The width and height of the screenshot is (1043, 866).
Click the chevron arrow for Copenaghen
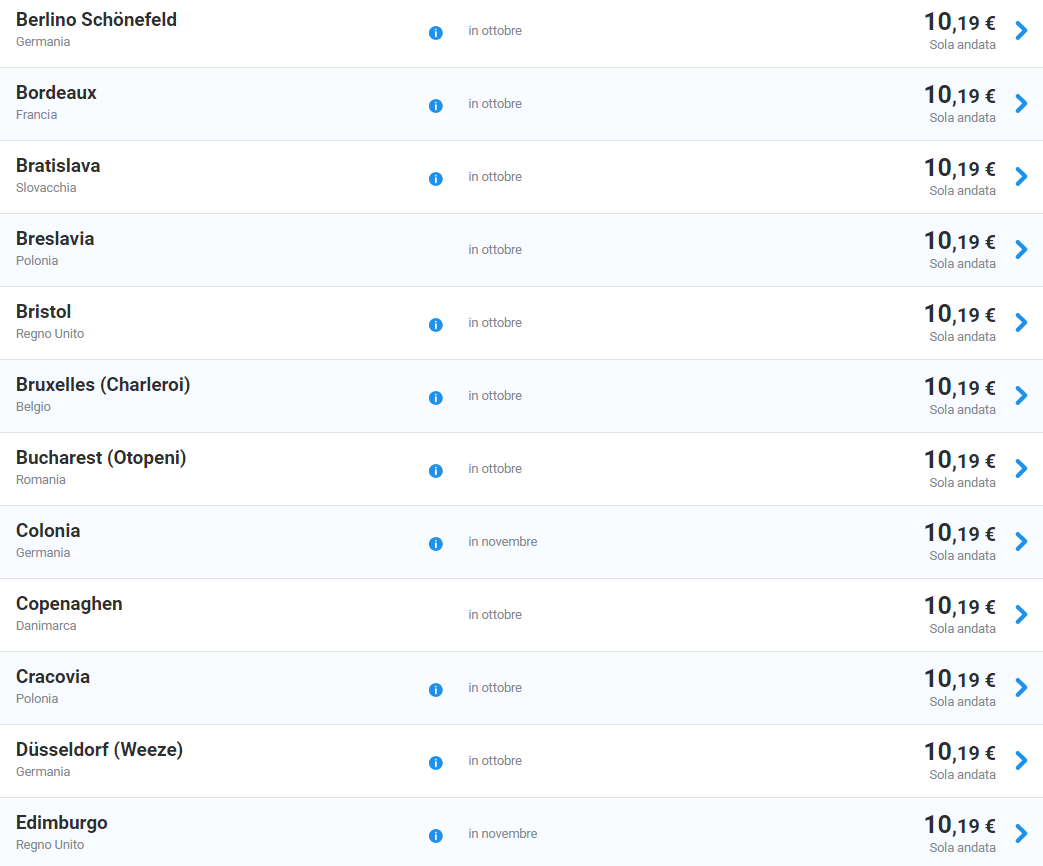point(1021,615)
